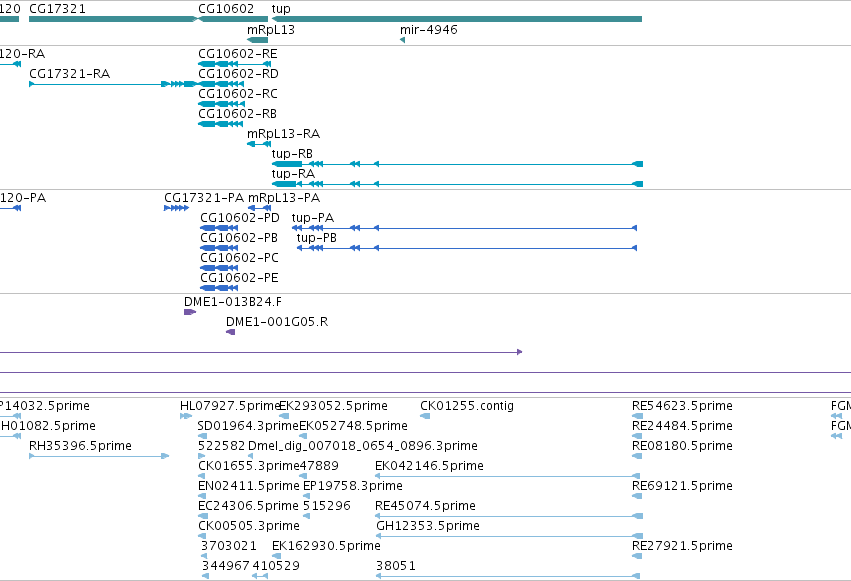The height and width of the screenshot is (581, 851).
Task: Click the EN02411.5prime EST label
Action: pos(249,487)
